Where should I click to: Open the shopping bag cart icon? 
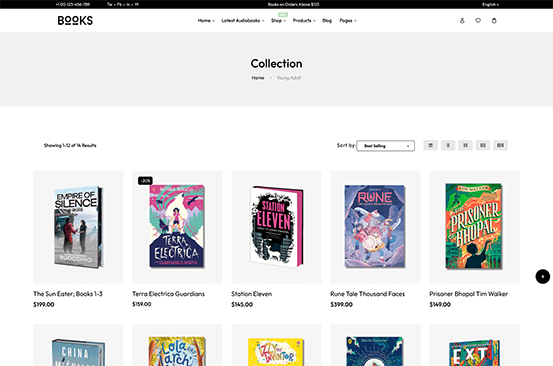pyautogui.click(x=494, y=20)
